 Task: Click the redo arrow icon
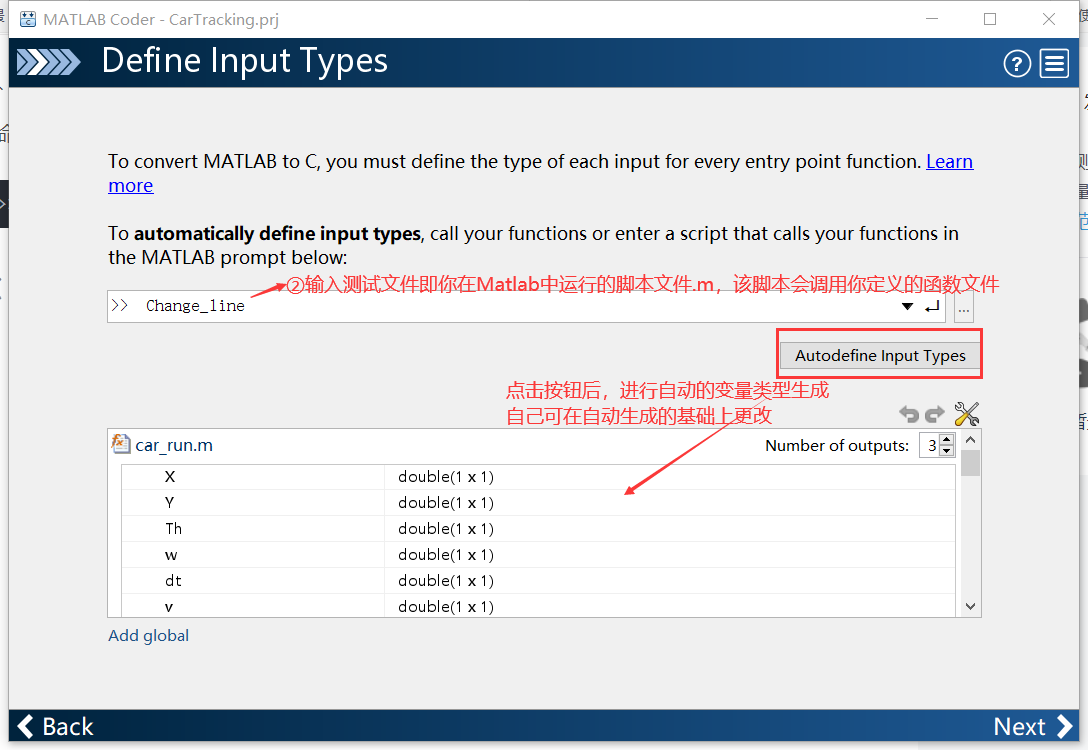(x=935, y=413)
